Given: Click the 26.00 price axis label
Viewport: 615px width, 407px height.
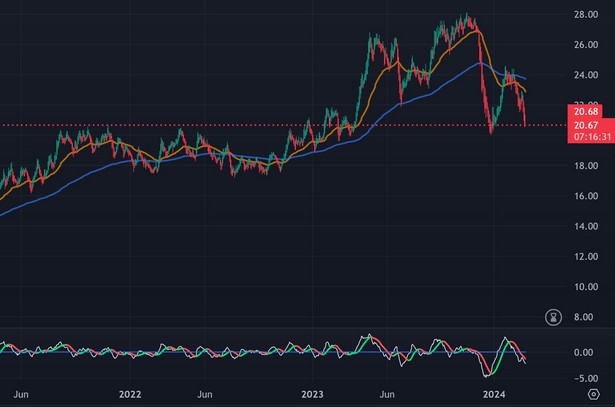Looking at the screenshot, I should click(x=586, y=45).
